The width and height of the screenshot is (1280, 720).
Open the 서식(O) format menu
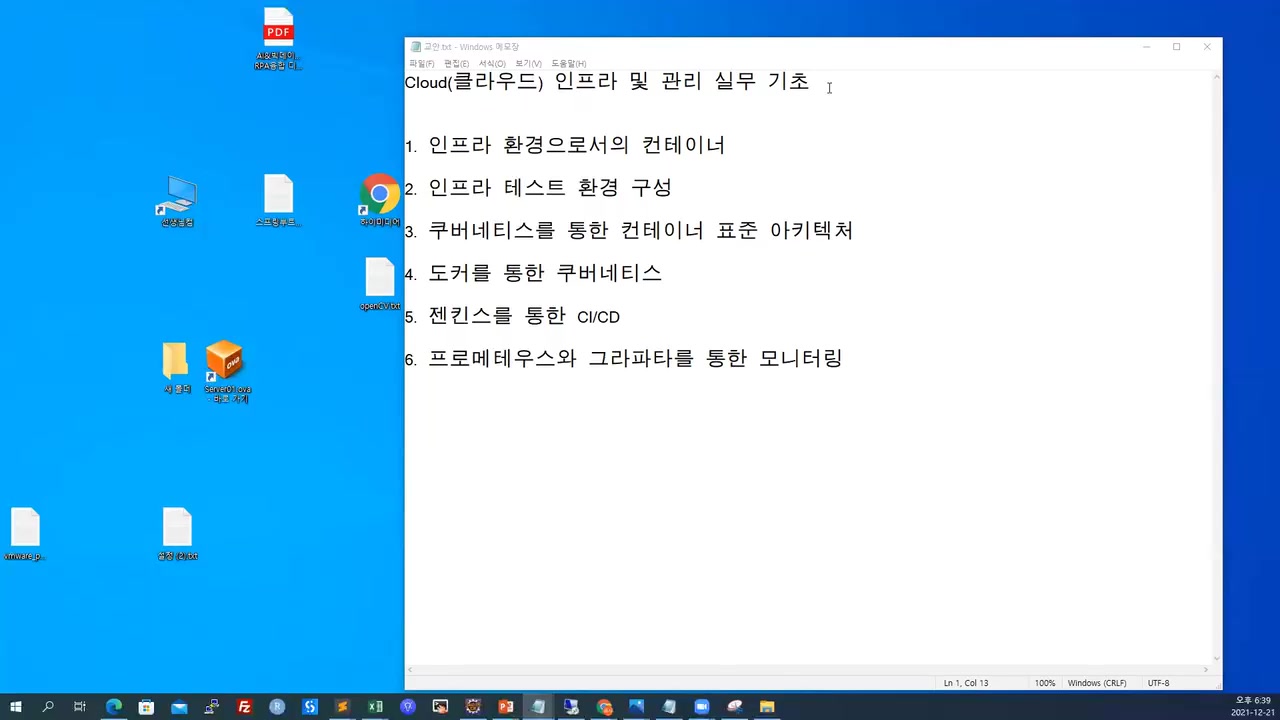click(x=491, y=63)
